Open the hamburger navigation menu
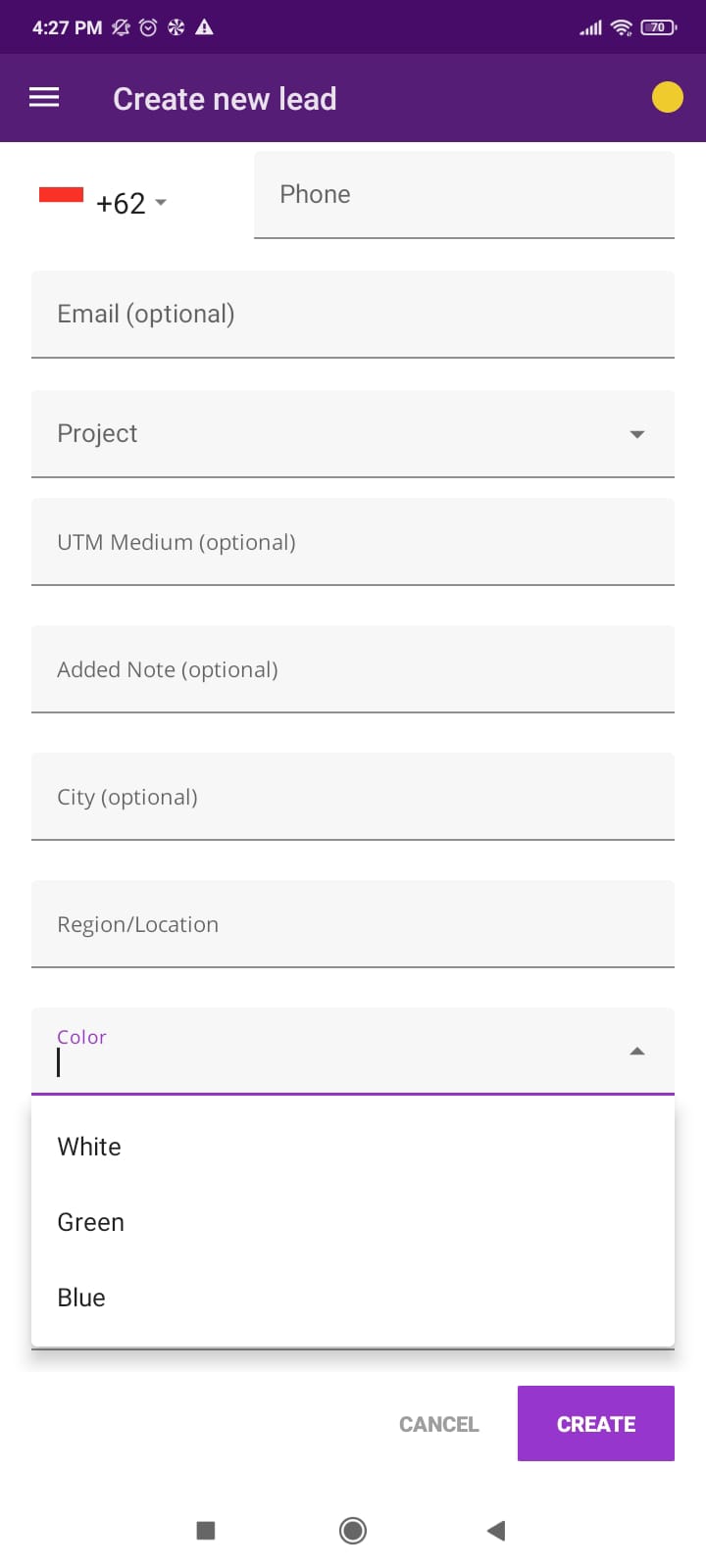Screen dimensions: 706x1568 coord(44,98)
